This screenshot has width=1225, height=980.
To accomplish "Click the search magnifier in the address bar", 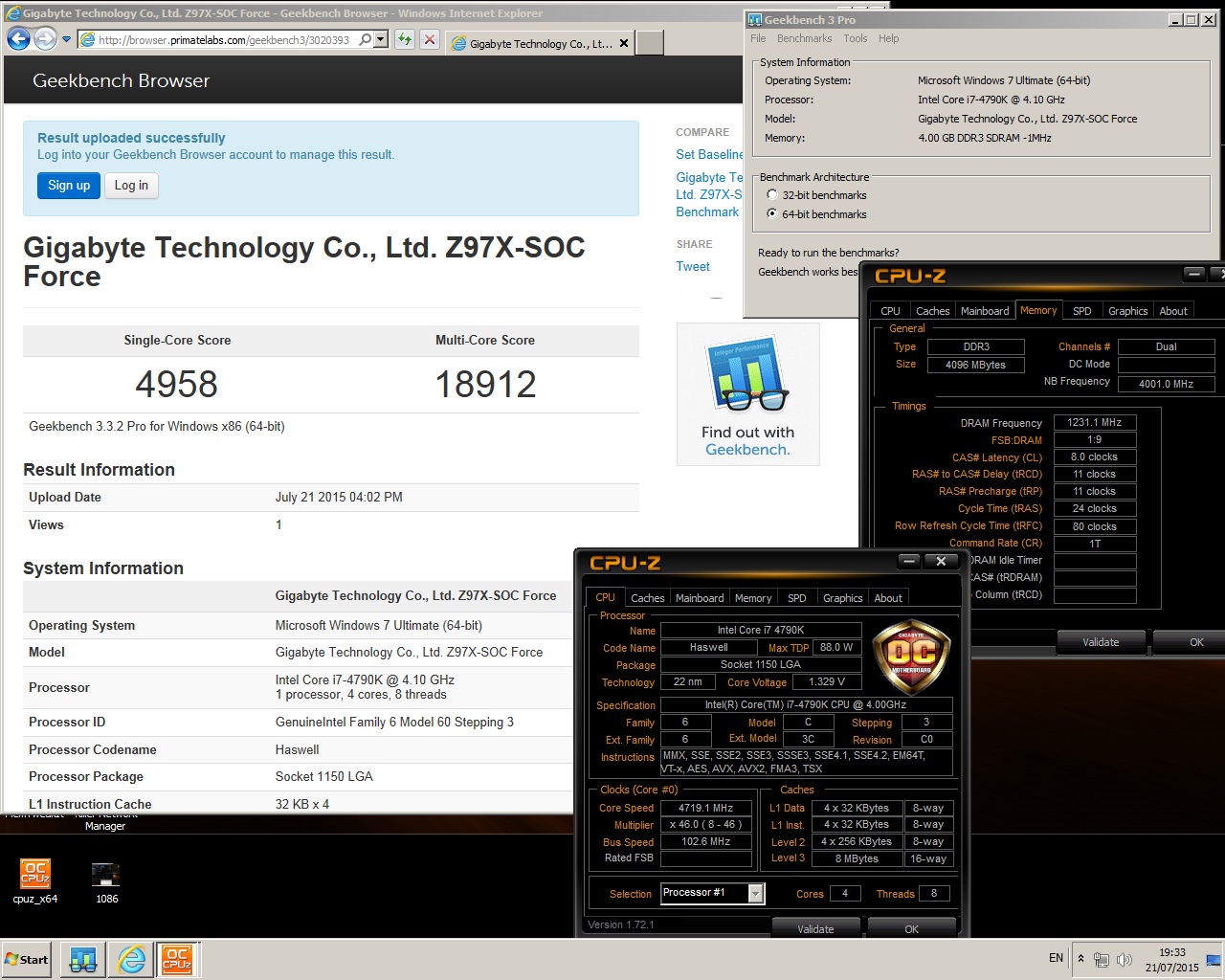I will pos(366,40).
